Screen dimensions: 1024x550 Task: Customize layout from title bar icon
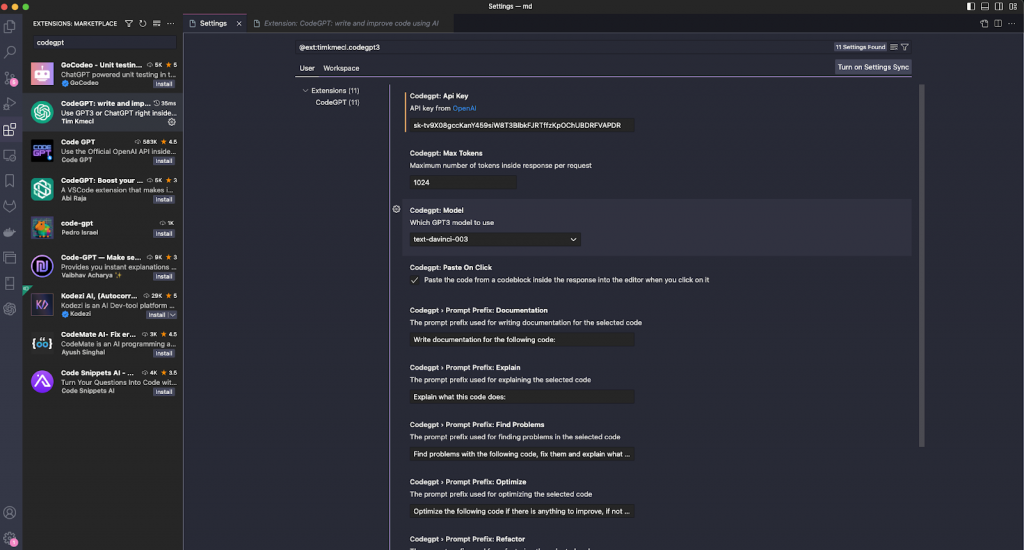(1013, 7)
